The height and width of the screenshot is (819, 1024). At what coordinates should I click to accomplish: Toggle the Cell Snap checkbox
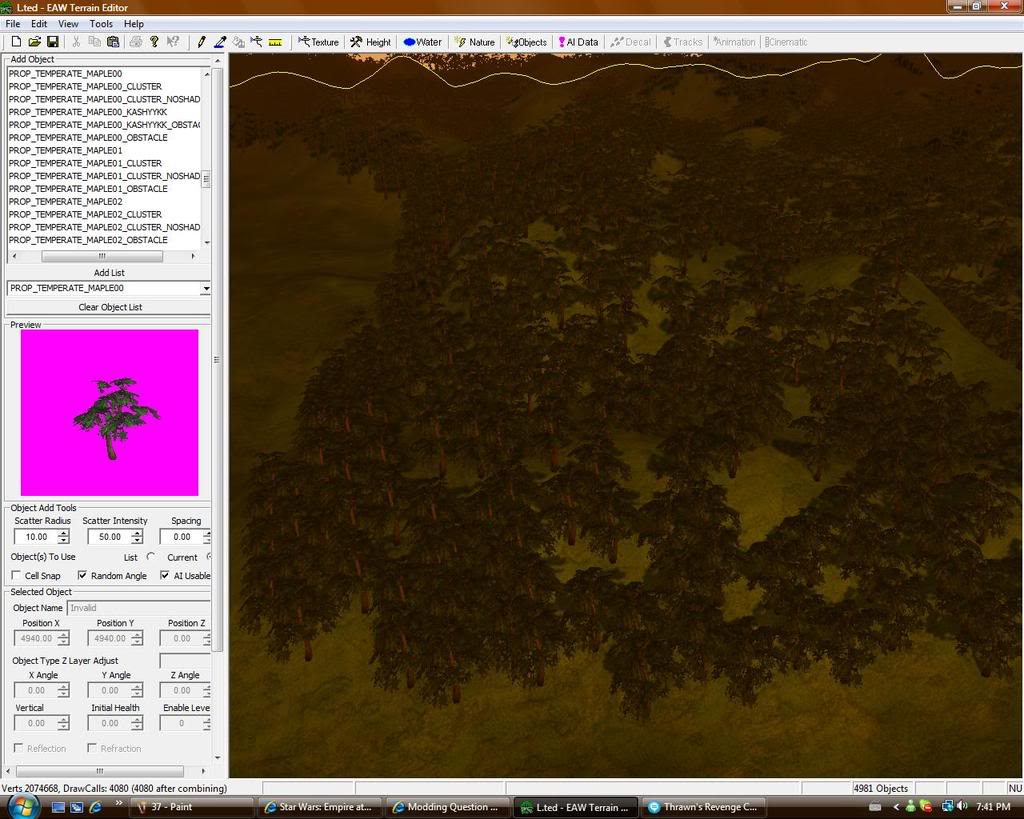(17, 575)
